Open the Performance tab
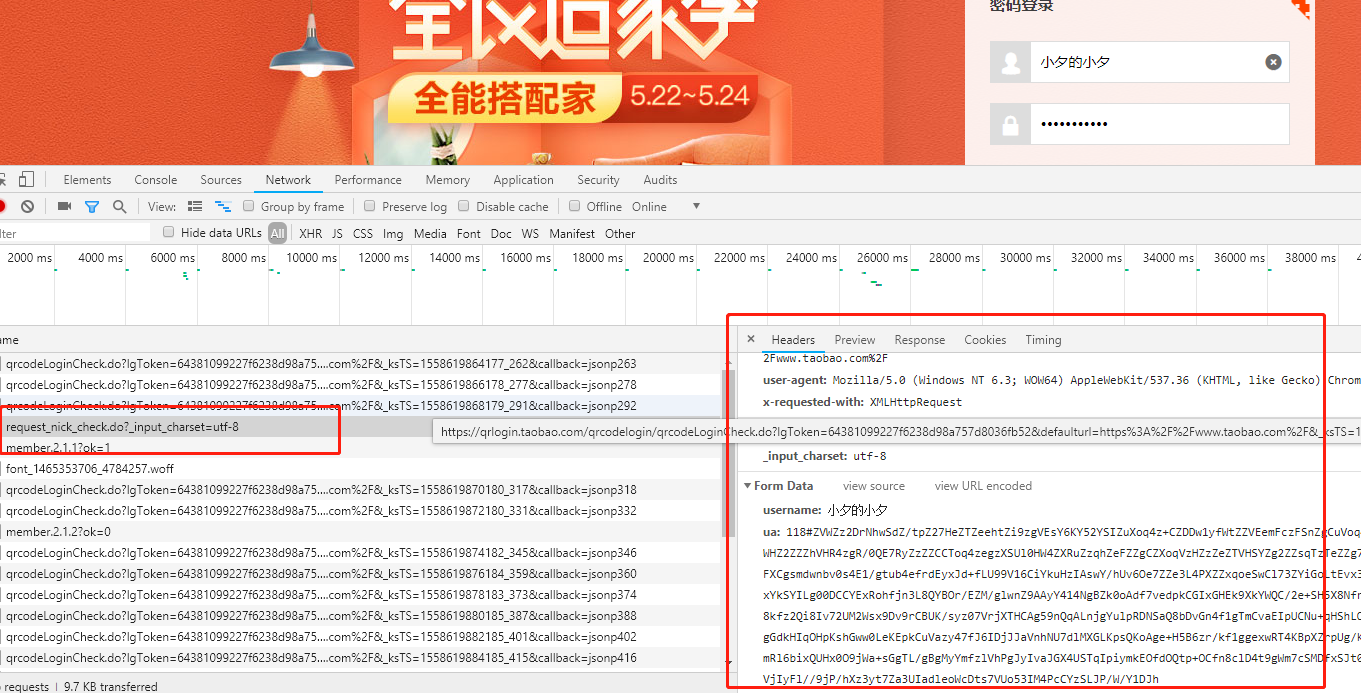Viewport: 1361px width, 693px height. pos(368,180)
